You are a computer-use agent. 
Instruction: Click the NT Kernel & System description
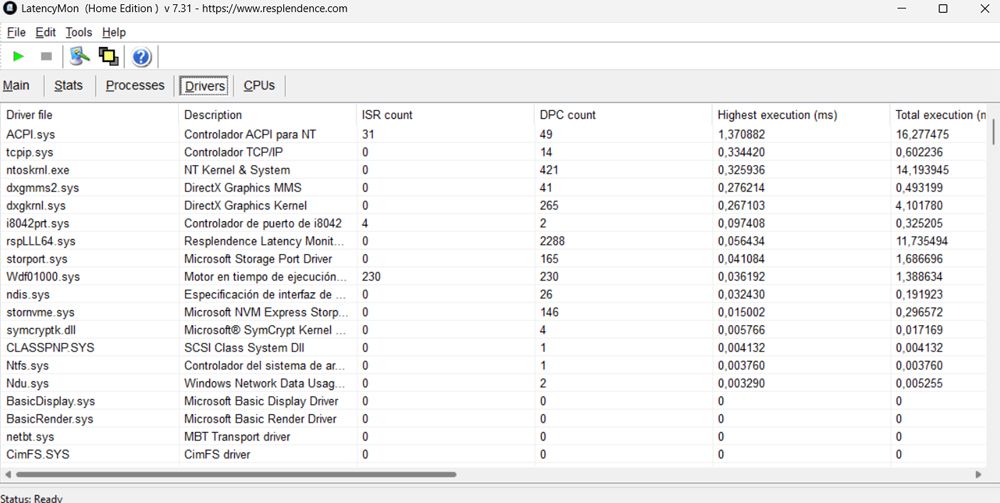(x=237, y=170)
